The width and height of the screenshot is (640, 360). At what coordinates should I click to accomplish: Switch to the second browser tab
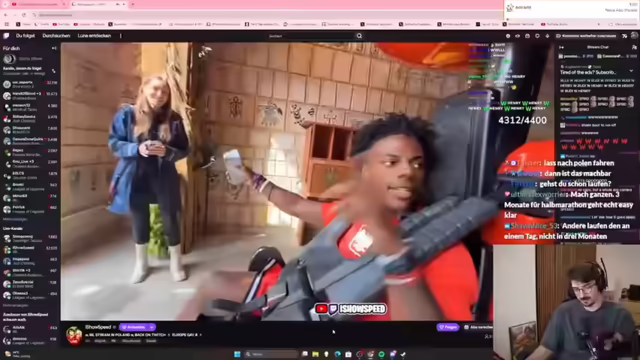click(x=98, y=4)
